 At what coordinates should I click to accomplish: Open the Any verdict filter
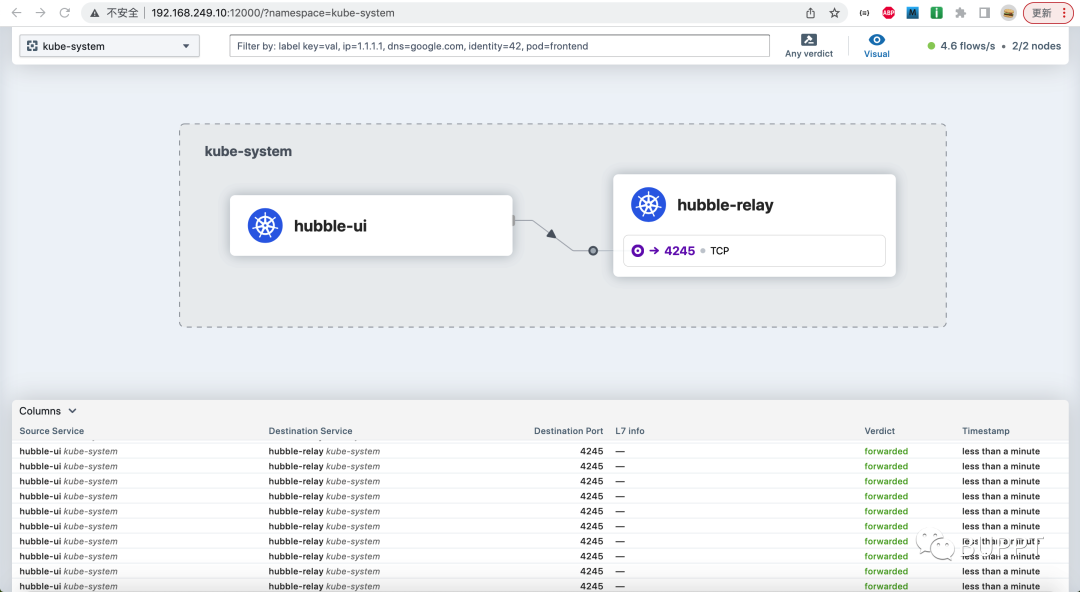pos(809,45)
